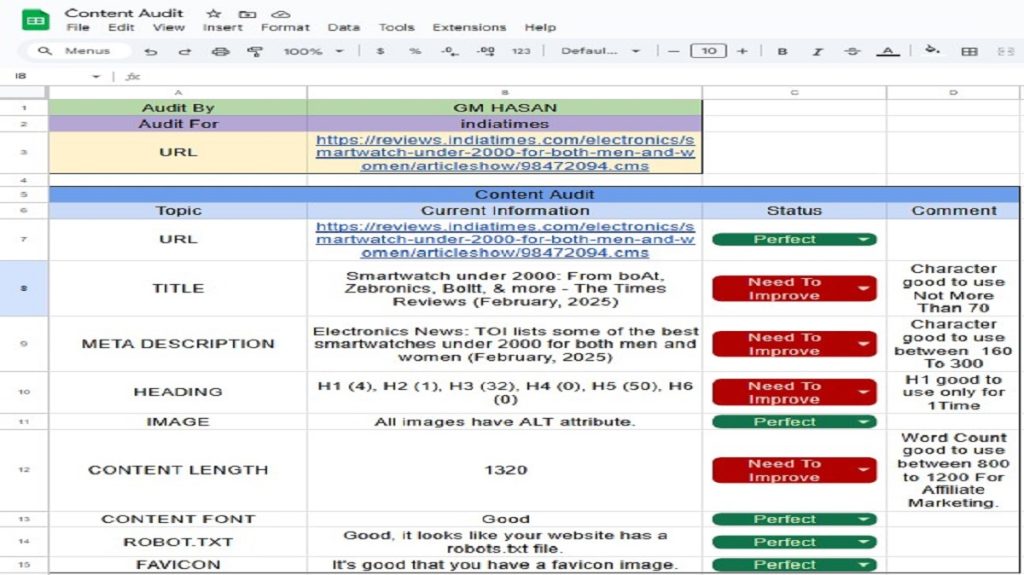This screenshot has height=575, width=1024.
Task: Open the View menu
Action: coord(168,27)
